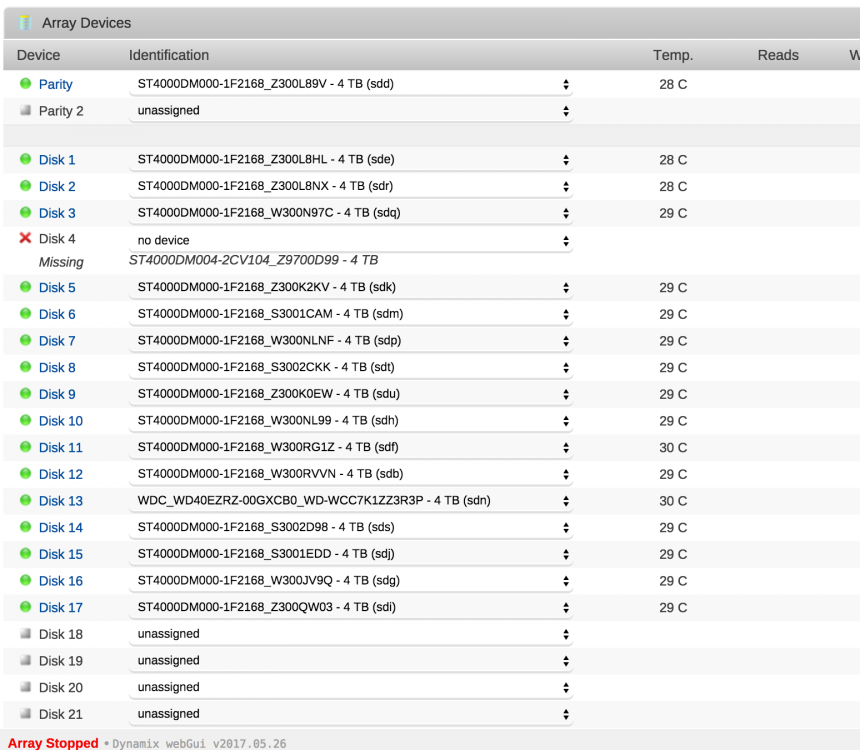Click the green status ball for Disk 1
The width and height of the screenshot is (860, 750).
[25, 159]
